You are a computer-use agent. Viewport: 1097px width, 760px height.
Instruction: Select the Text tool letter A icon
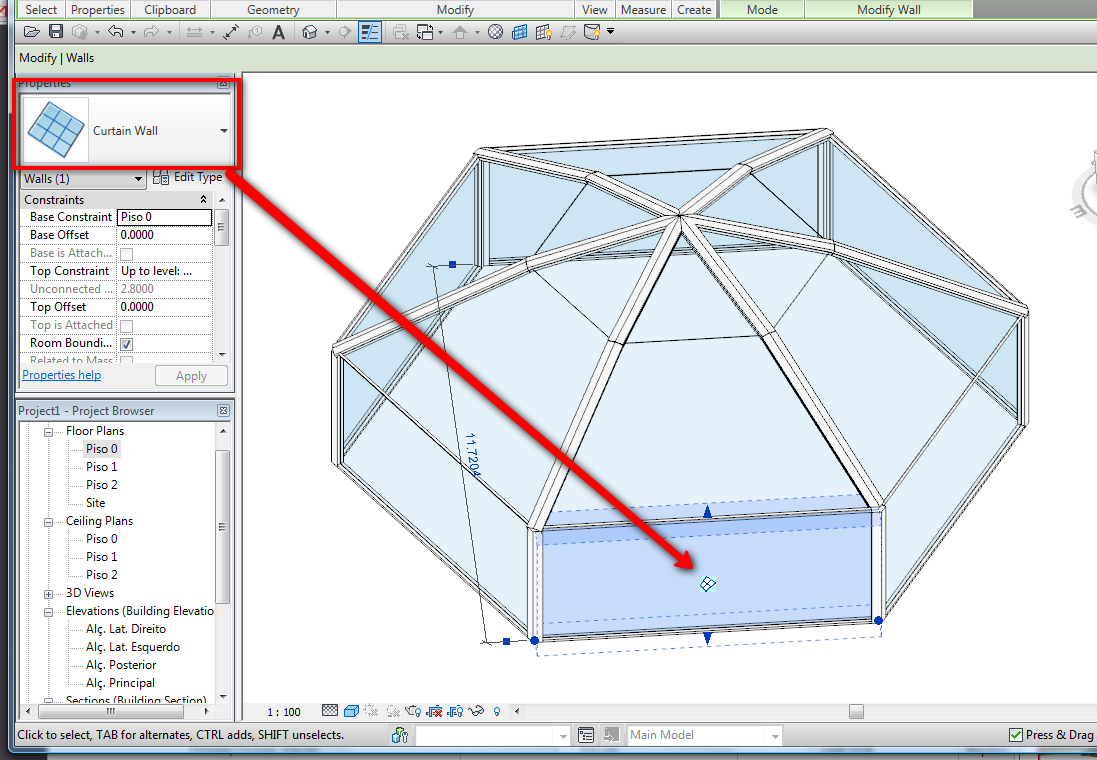point(278,32)
